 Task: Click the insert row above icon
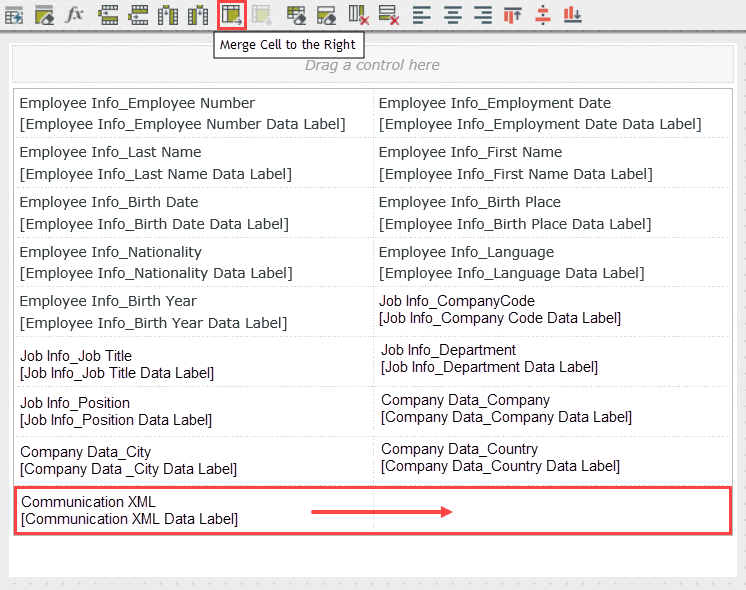[108, 15]
